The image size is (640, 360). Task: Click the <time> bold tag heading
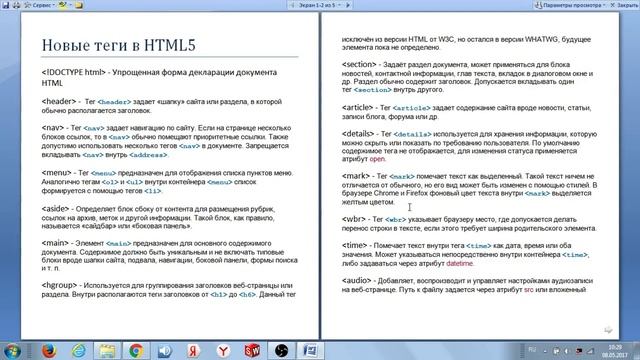click(x=355, y=245)
